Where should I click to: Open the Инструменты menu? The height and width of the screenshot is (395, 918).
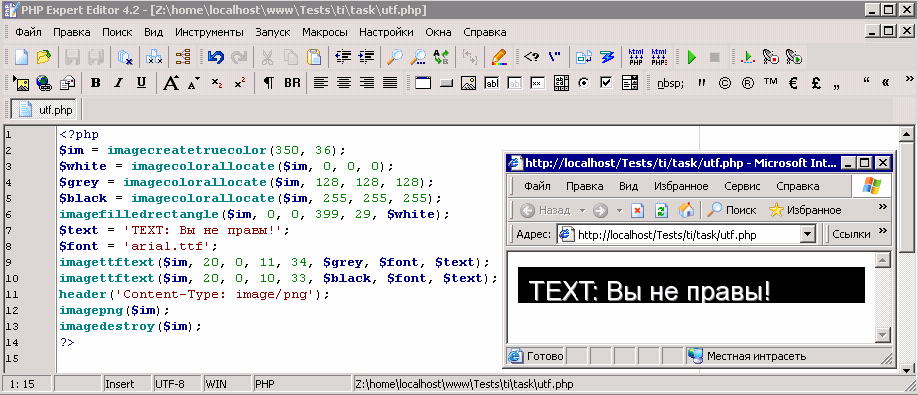point(209,32)
